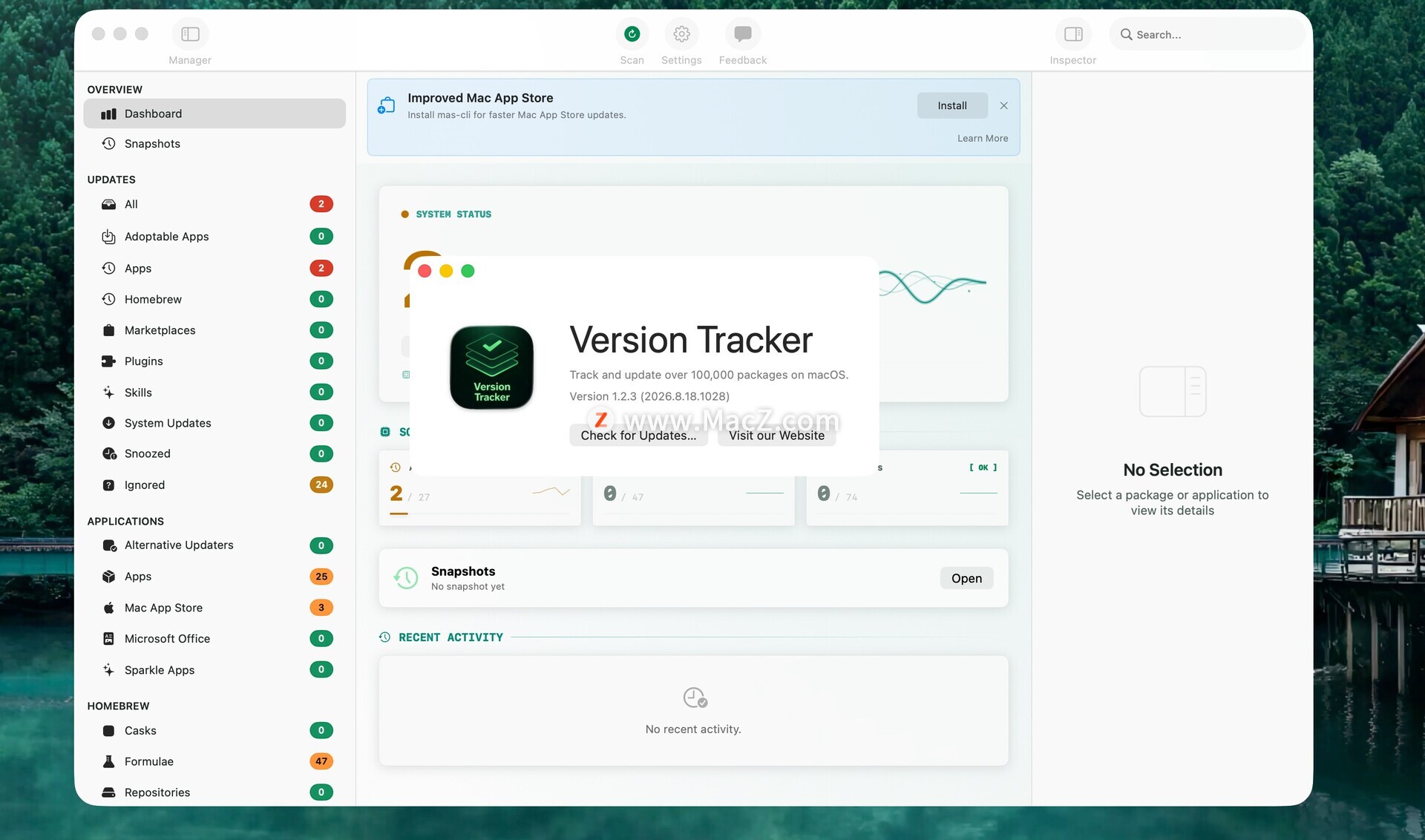Click the "No snapshot yet" text

tap(468, 587)
